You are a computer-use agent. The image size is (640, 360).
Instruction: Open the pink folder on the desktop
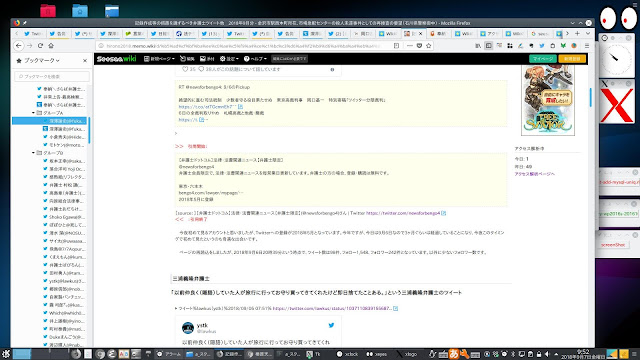coord(48,10)
